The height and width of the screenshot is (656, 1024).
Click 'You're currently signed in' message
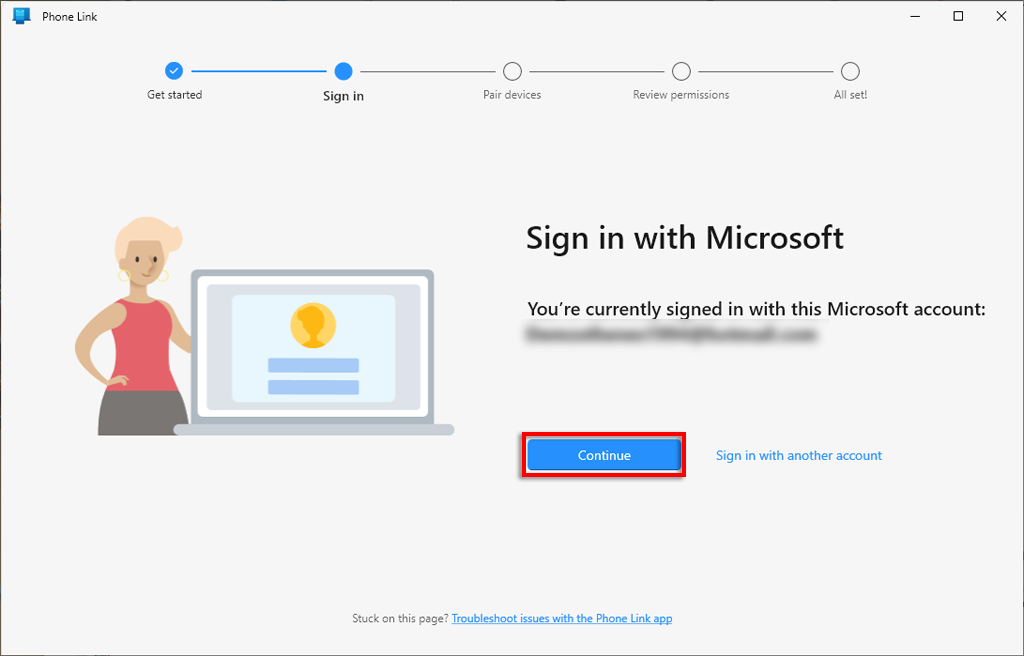click(x=756, y=309)
